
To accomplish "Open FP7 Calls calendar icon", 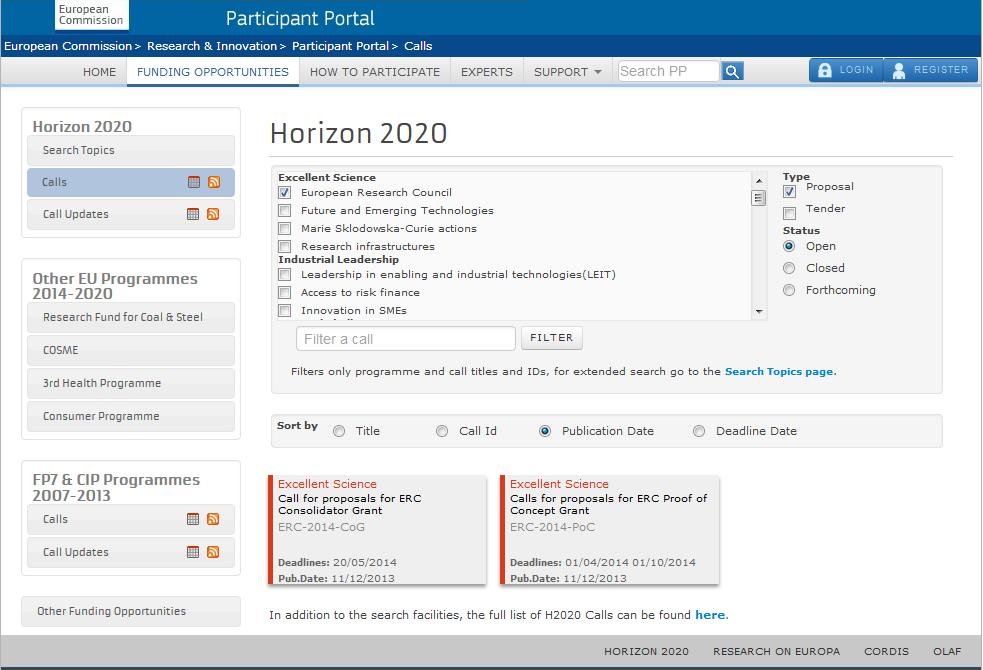I will (193, 519).
